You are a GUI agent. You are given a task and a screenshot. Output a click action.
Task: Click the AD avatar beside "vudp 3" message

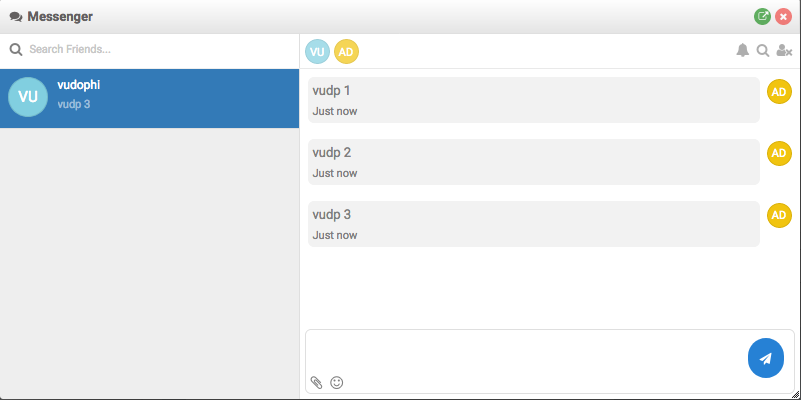coord(779,215)
